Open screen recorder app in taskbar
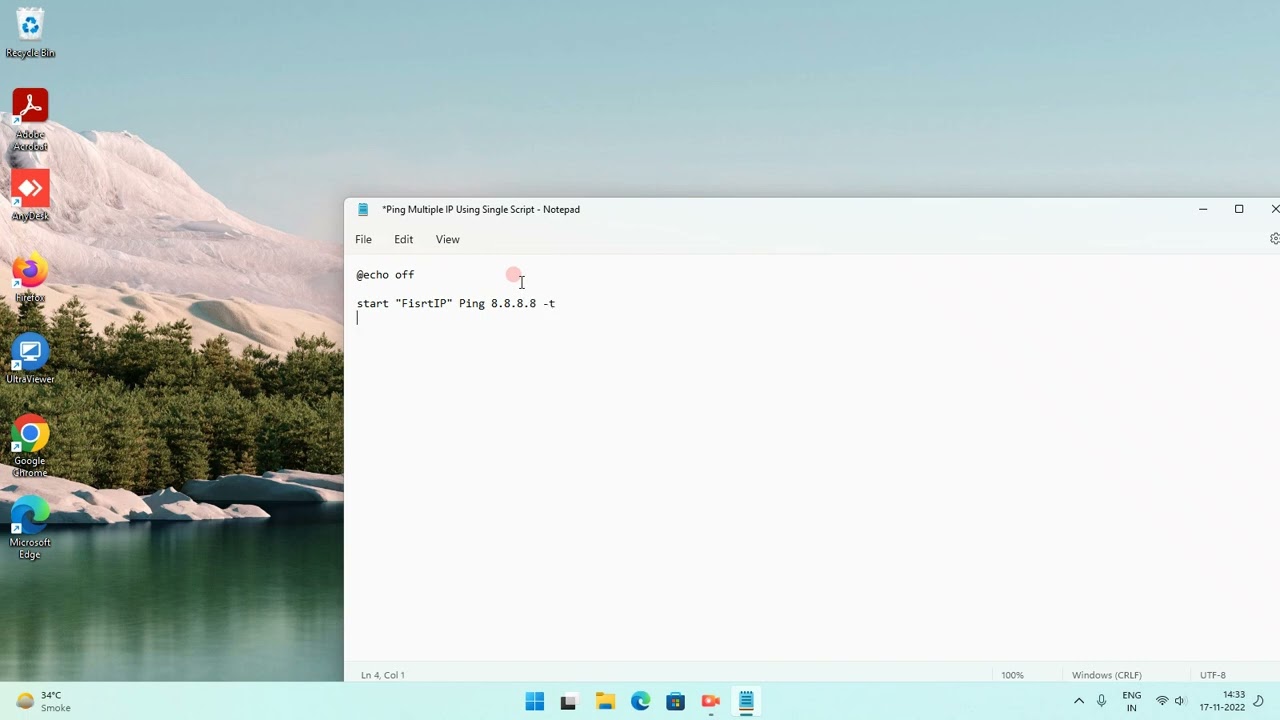 click(710, 701)
